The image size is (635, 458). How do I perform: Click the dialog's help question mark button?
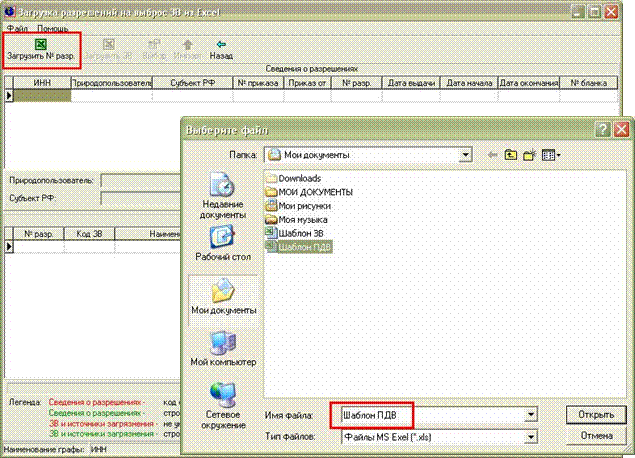[603, 130]
